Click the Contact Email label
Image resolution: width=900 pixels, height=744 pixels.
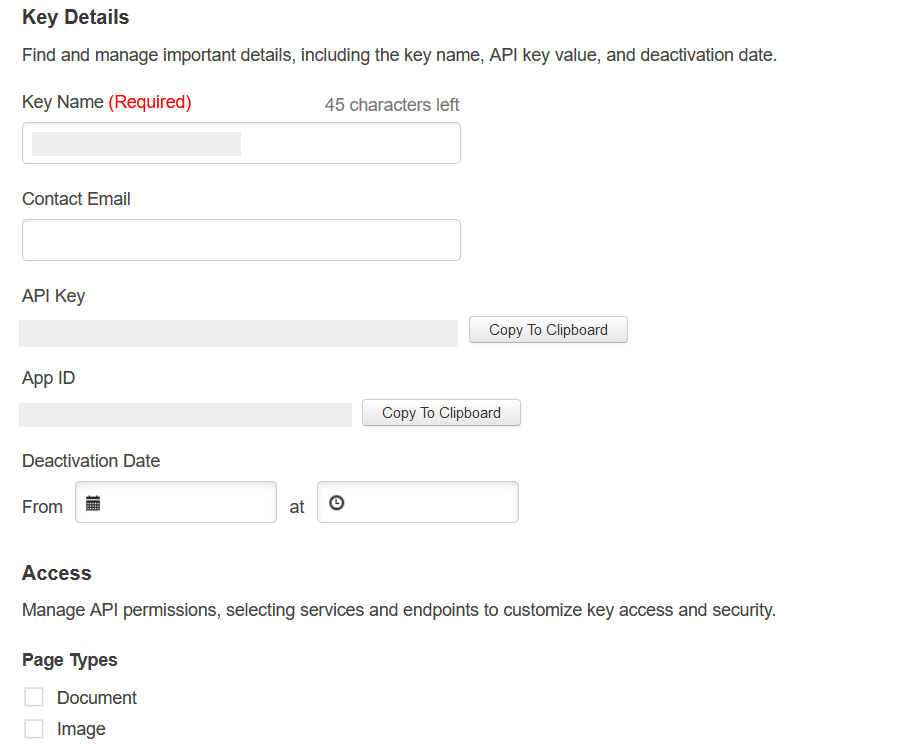(76, 199)
